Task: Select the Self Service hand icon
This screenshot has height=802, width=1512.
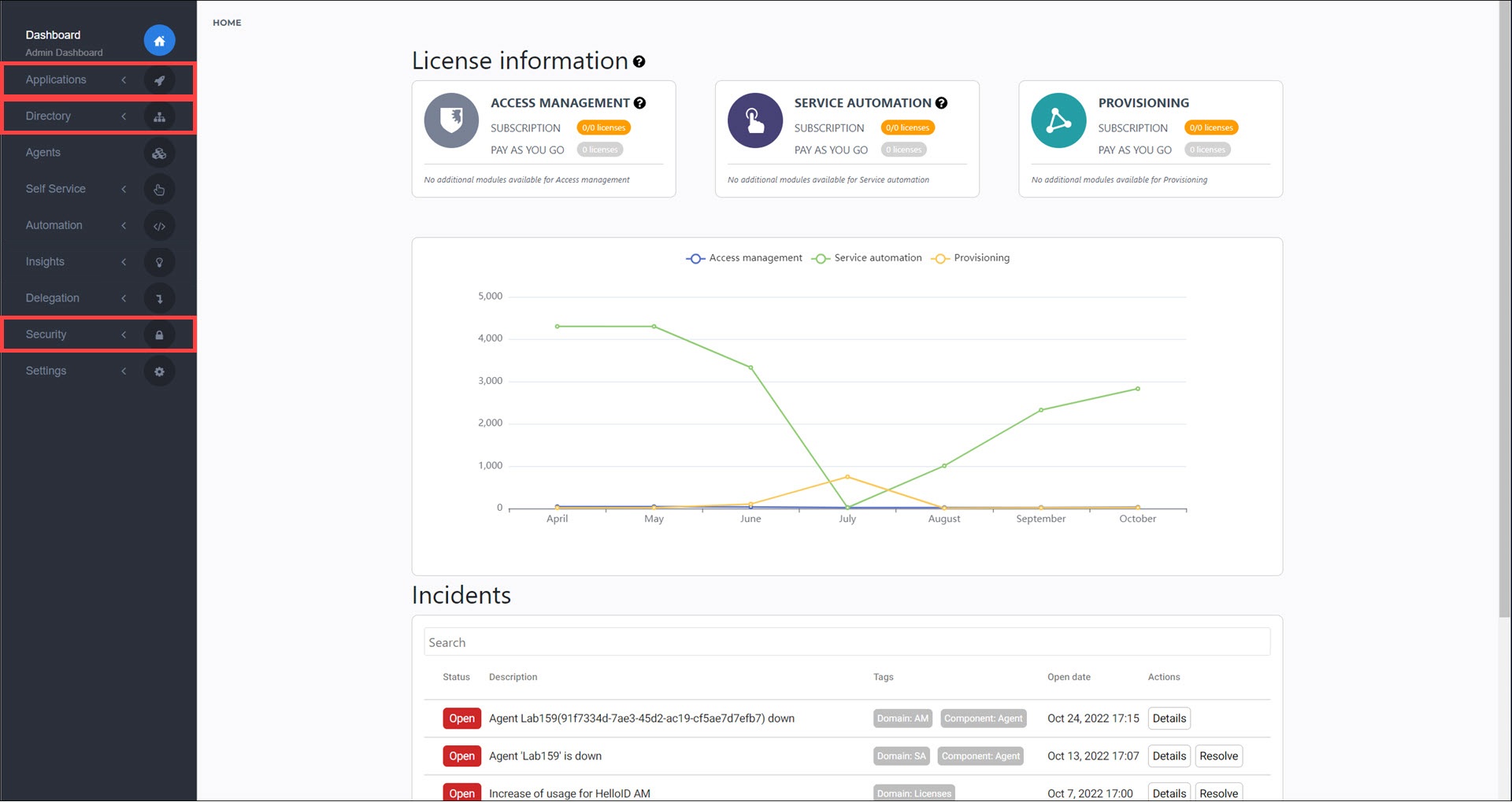Action: 160,189
